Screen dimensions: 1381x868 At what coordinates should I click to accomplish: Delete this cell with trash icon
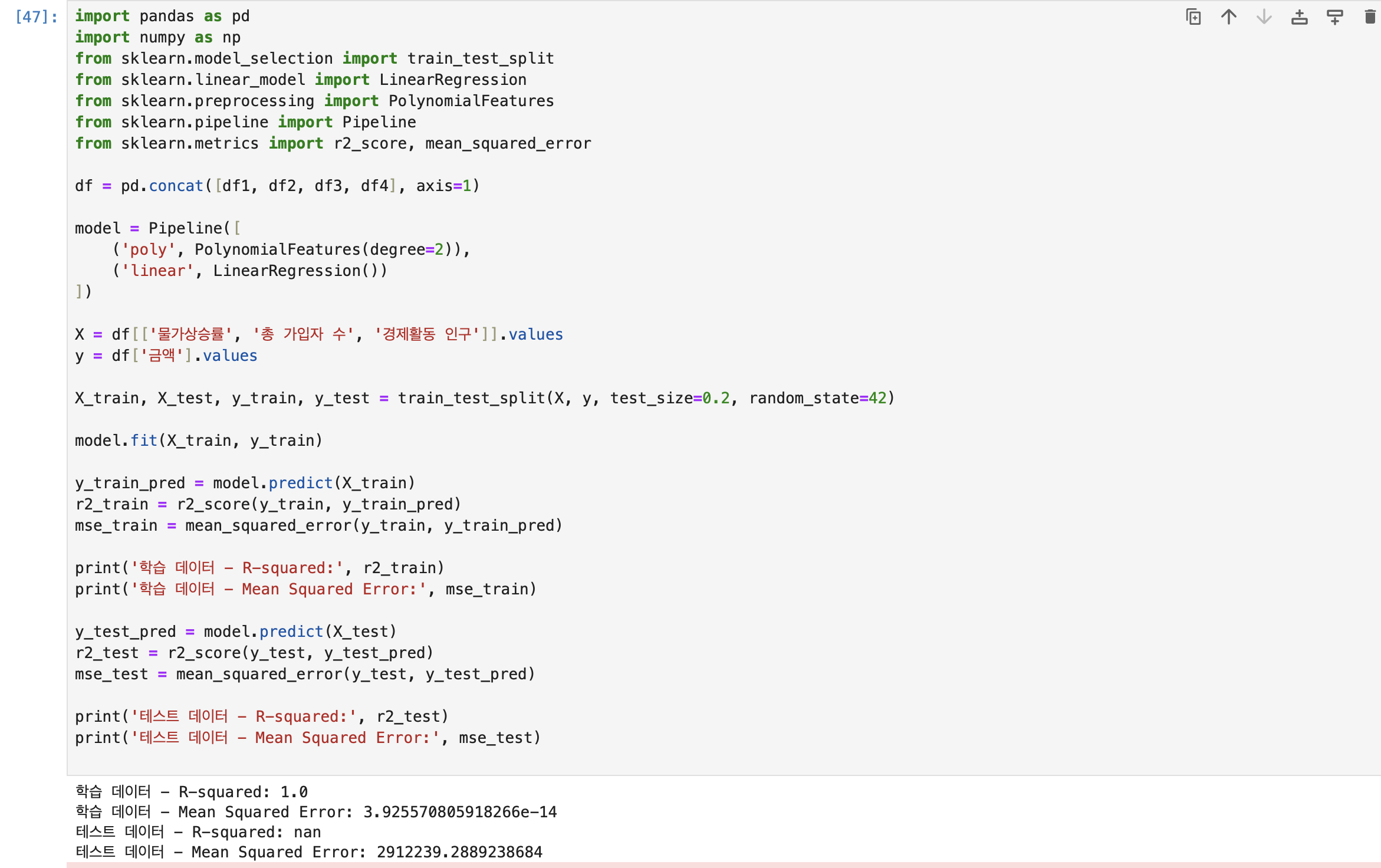(1370, 17)
